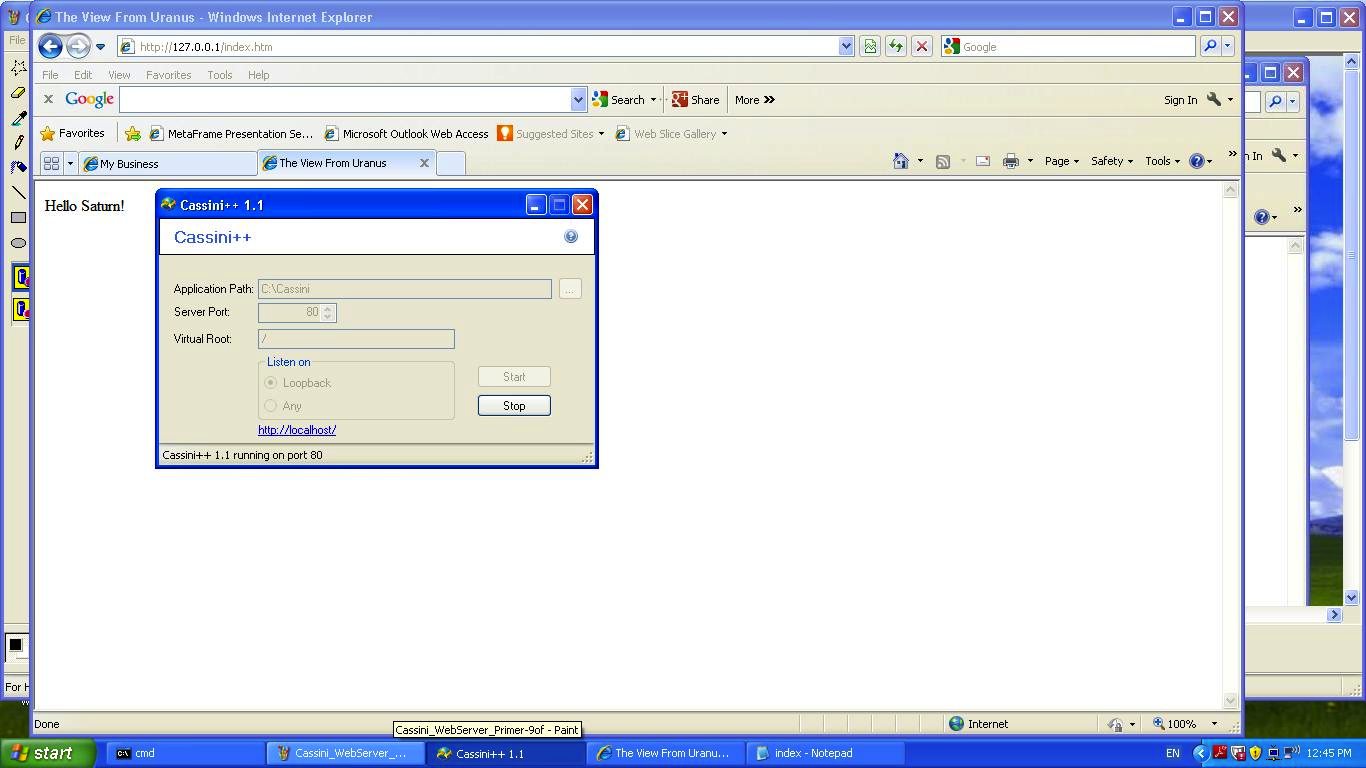Screen dimensions: 1366x768
Task: Click the Stop loading red X icon
Action: coord(922,46)
